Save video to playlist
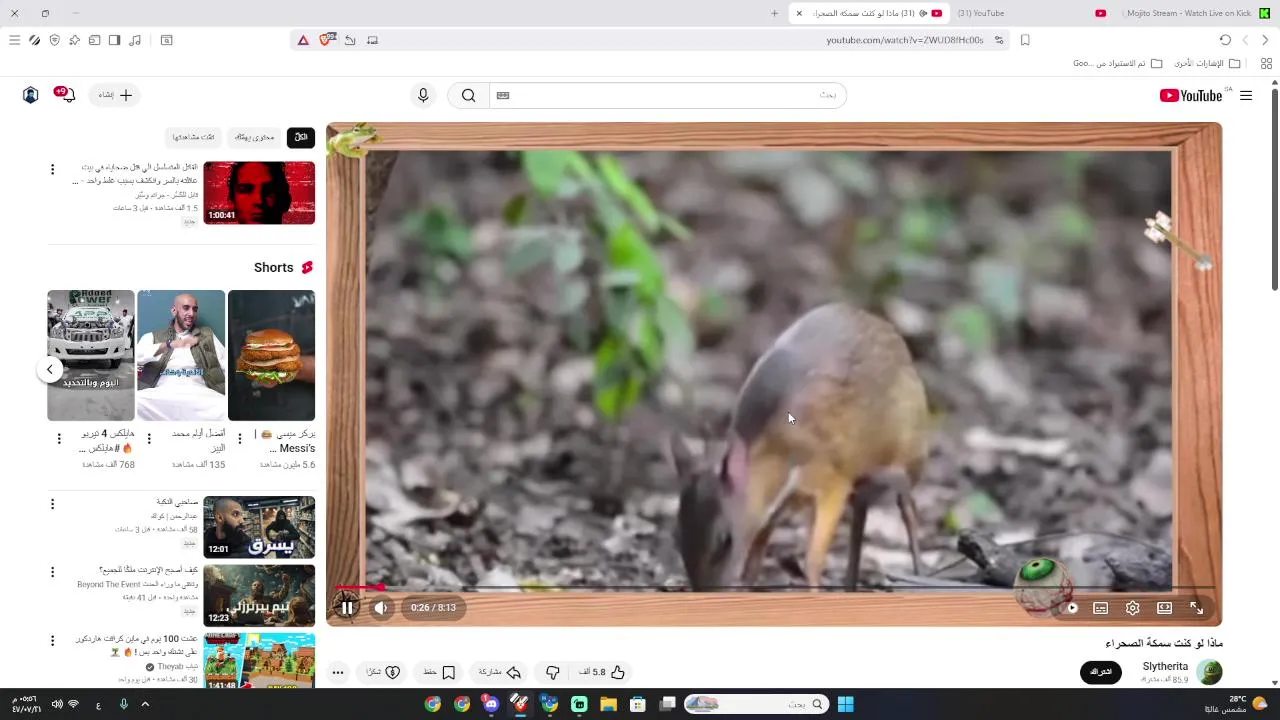Screen dimensions: 1280x720 [x=440, y=672]
